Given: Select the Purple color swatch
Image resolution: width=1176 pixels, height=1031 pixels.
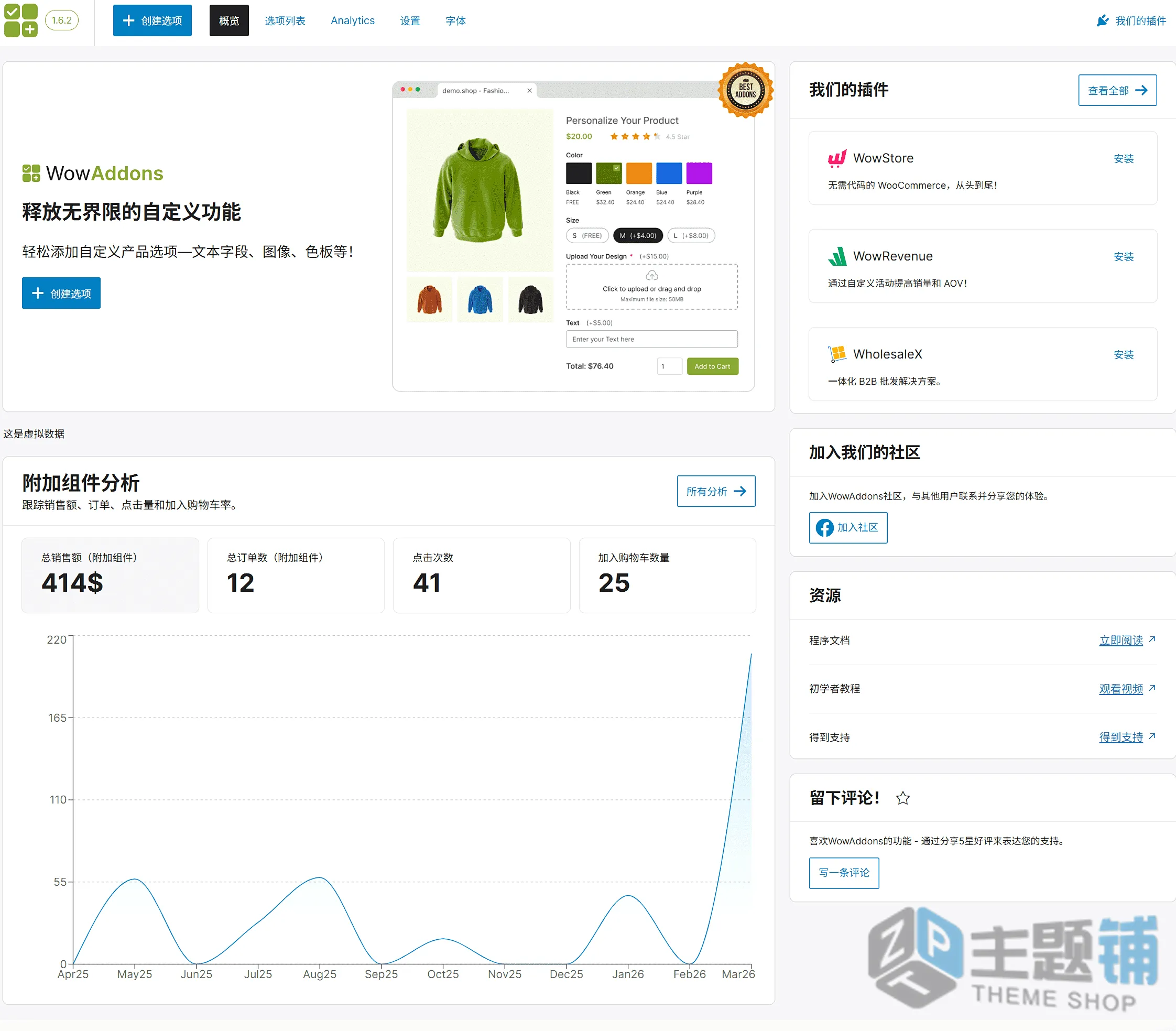Looking at the screenshot, I should (699, 173).
